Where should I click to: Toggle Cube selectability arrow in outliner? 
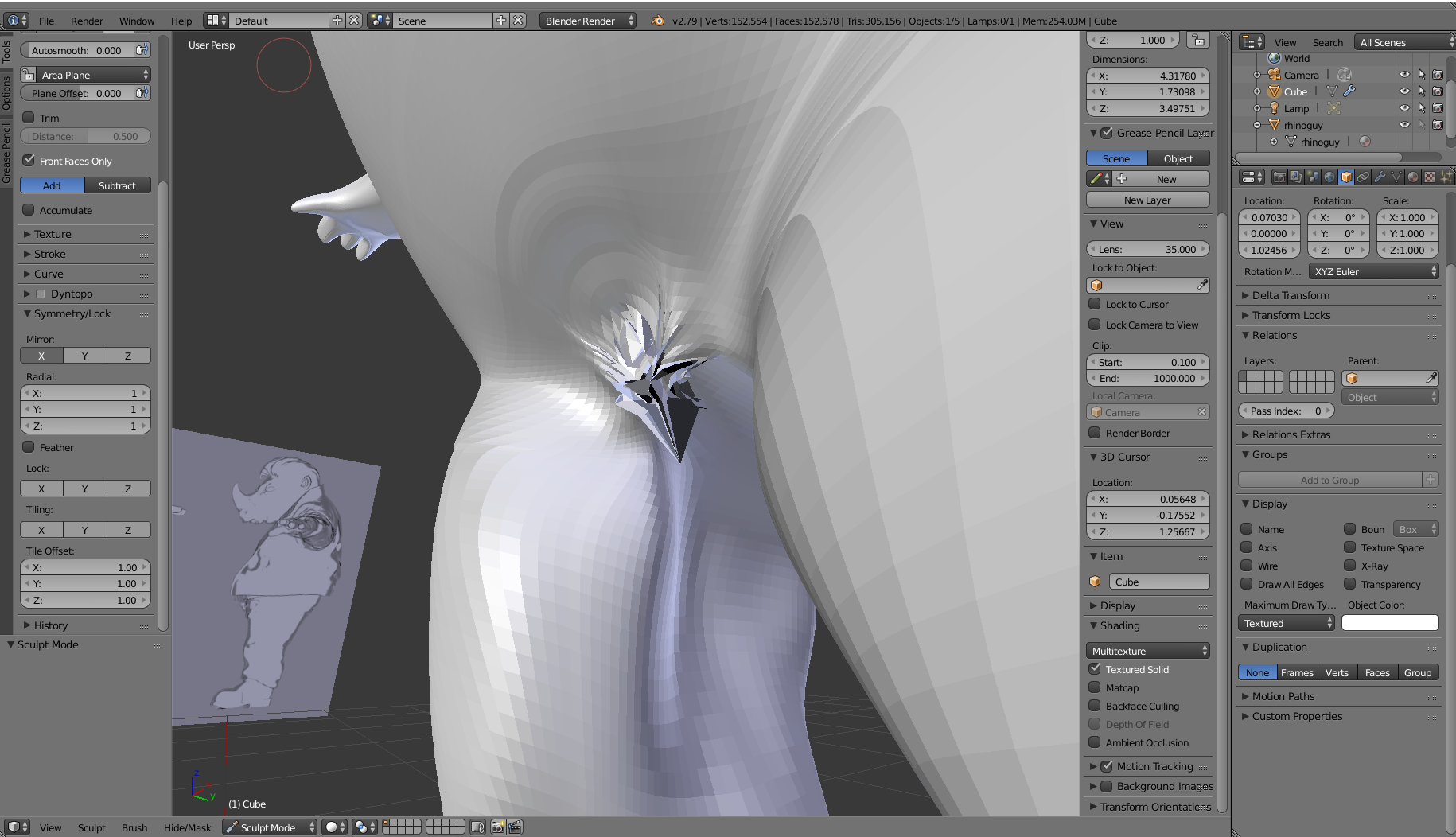pos(1421,91)
